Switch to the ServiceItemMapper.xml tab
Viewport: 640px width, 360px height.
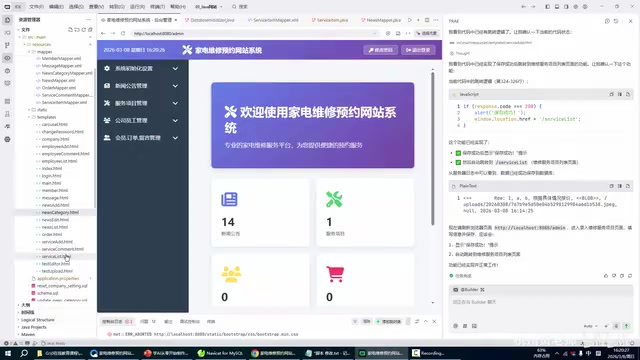pos(273,20)
